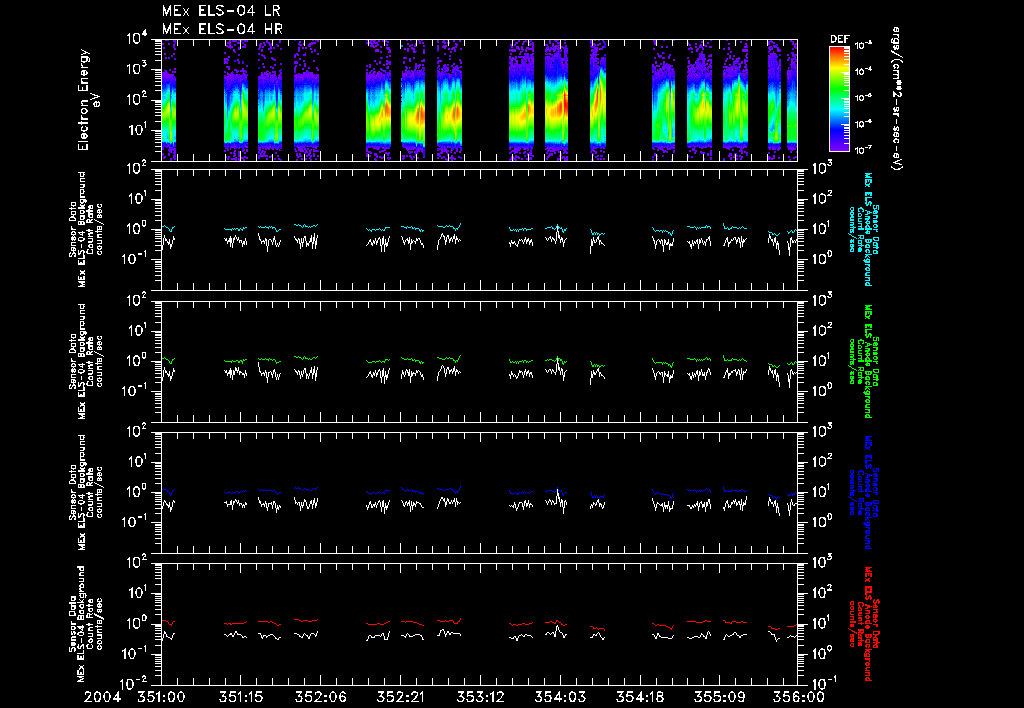Click the 351:15 time axis label
The image size is (1024, 708).
click(241, 697)
